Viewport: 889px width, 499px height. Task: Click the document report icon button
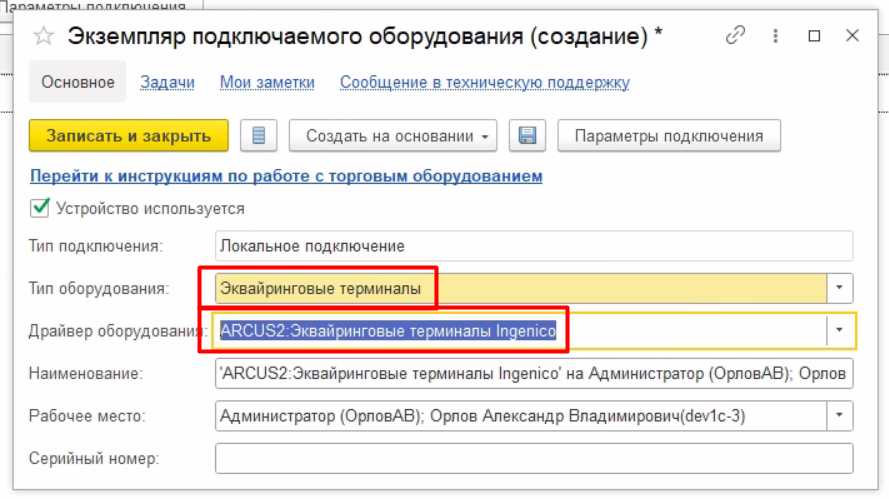[259, 136]
